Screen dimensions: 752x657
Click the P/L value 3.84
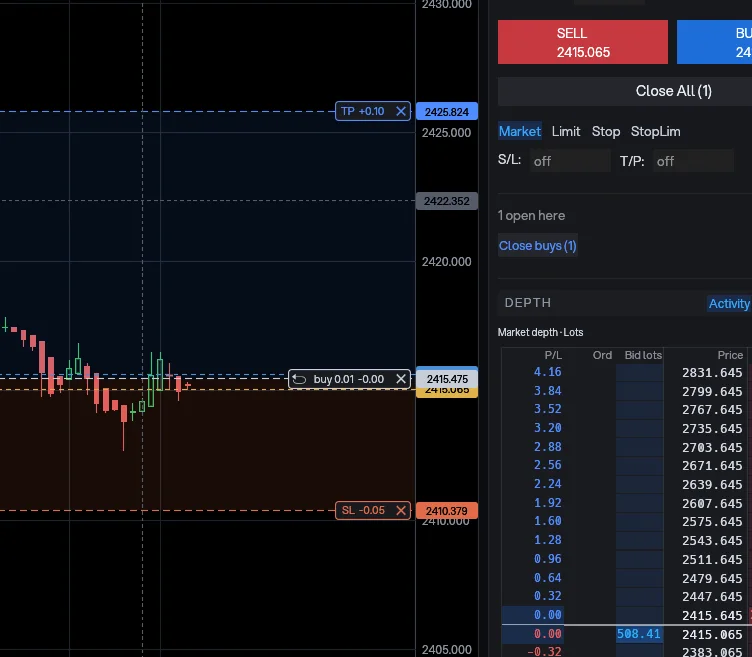click(x=547, y=391)
